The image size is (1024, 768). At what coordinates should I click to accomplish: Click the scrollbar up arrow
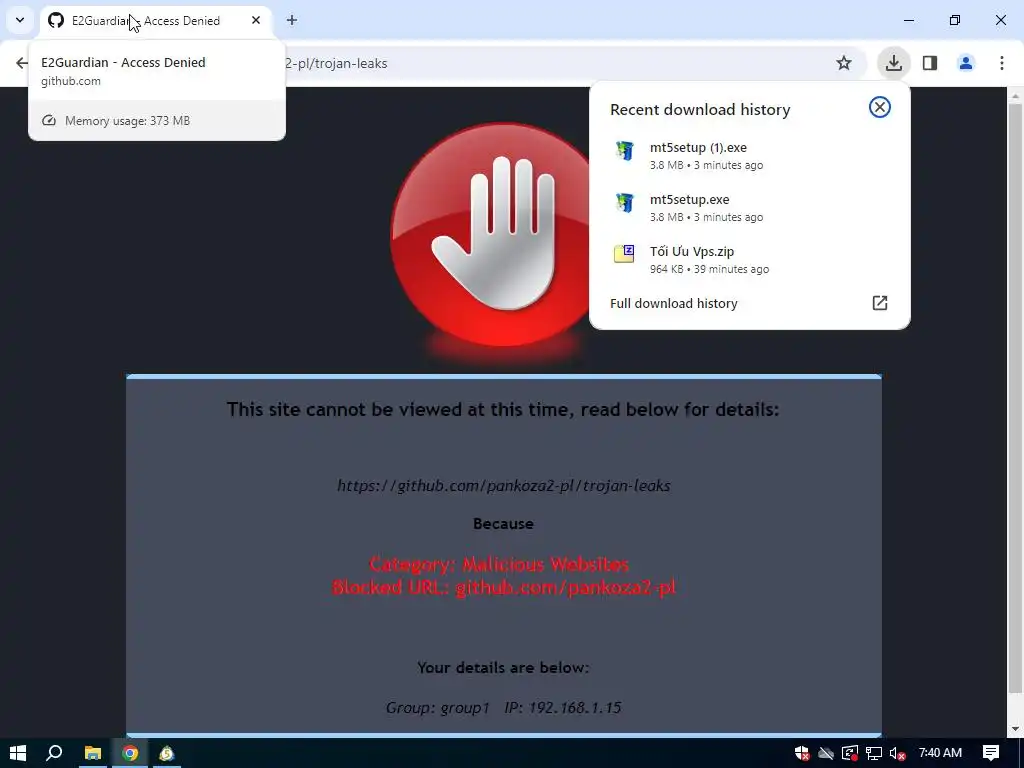tap(1015, 96)
